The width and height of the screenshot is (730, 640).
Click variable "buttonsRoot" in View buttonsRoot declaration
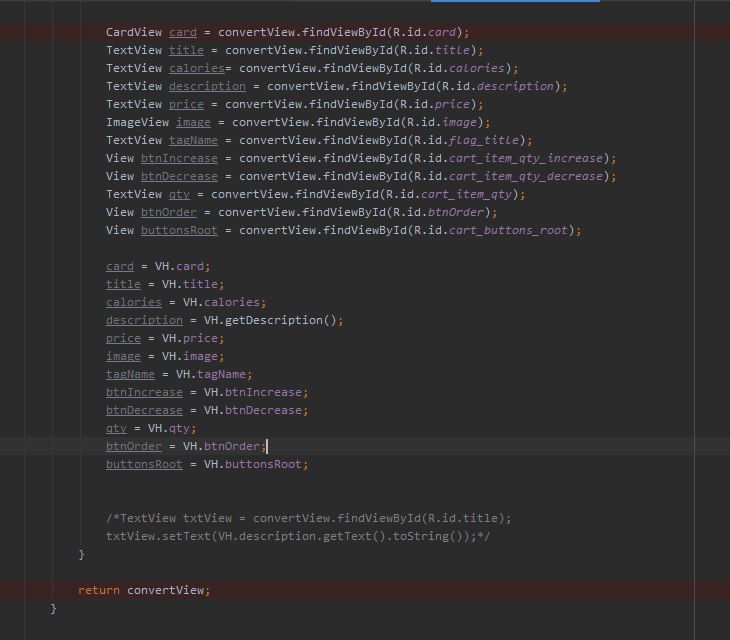179,230
